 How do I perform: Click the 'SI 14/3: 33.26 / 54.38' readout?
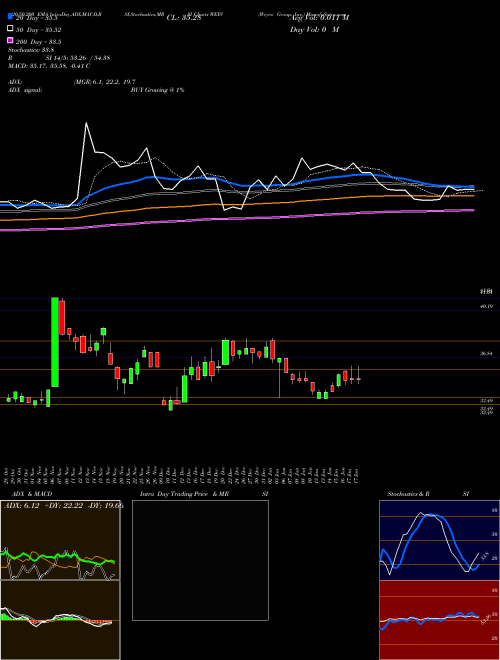78,58
